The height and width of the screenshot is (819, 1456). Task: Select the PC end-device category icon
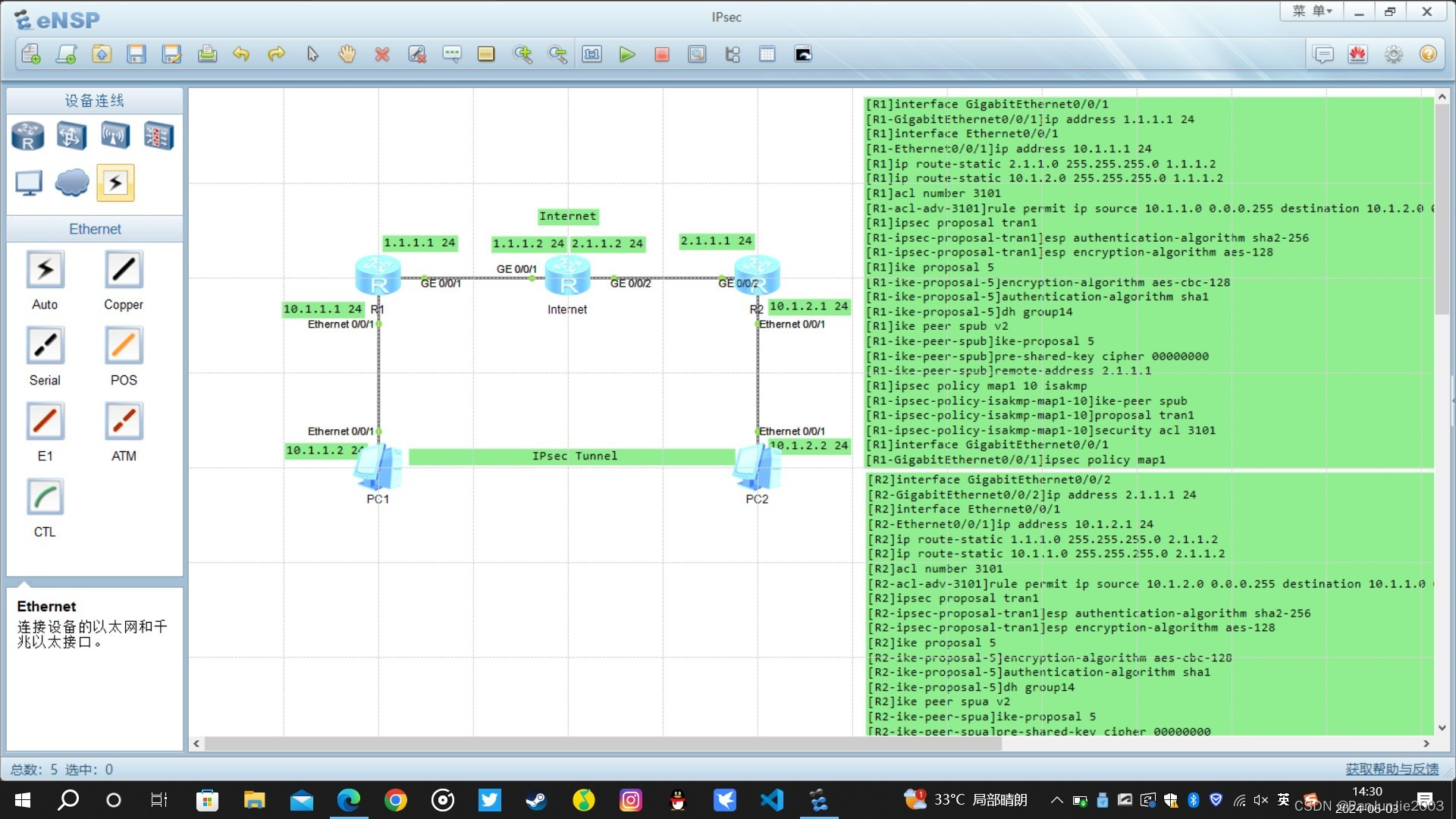28,183
